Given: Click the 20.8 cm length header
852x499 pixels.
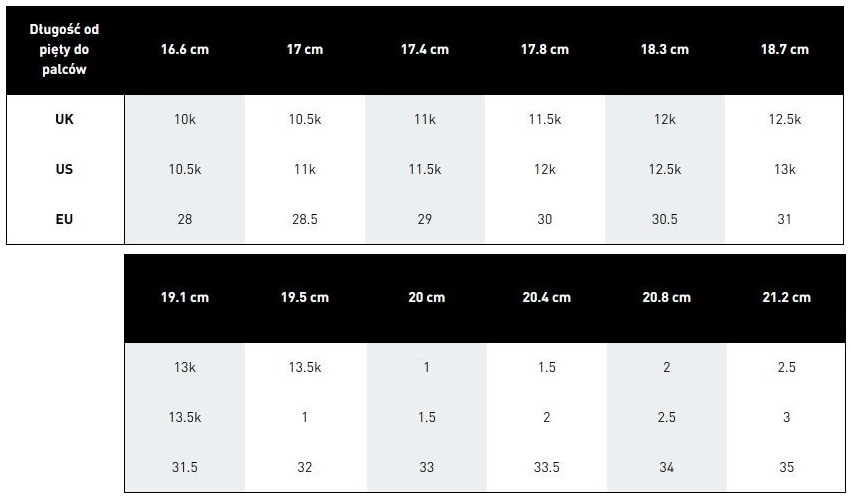Looking at the screenshot, I should pyautogui.click(x=666, y=298).
